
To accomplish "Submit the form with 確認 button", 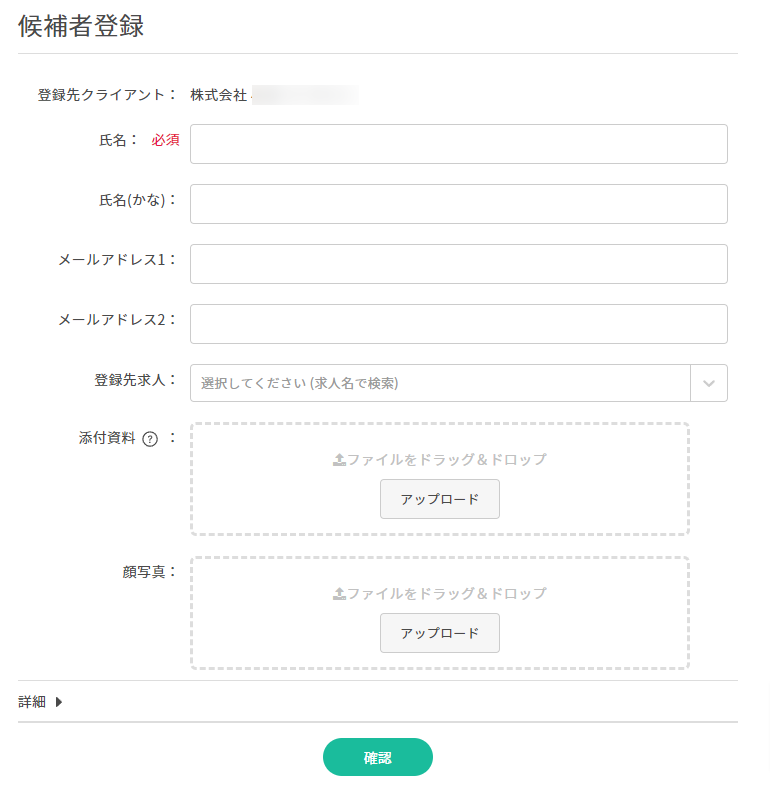I will pyautogui.click(x=378, y=758).
